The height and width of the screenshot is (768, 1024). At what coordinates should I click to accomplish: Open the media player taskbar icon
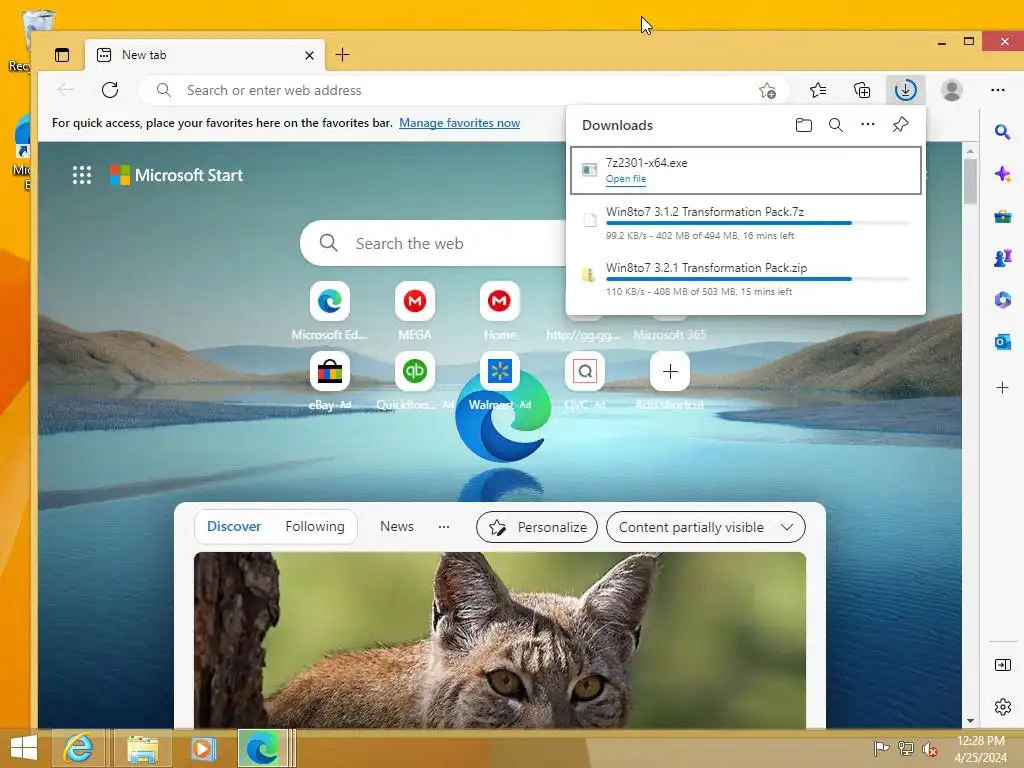[202, 748]
